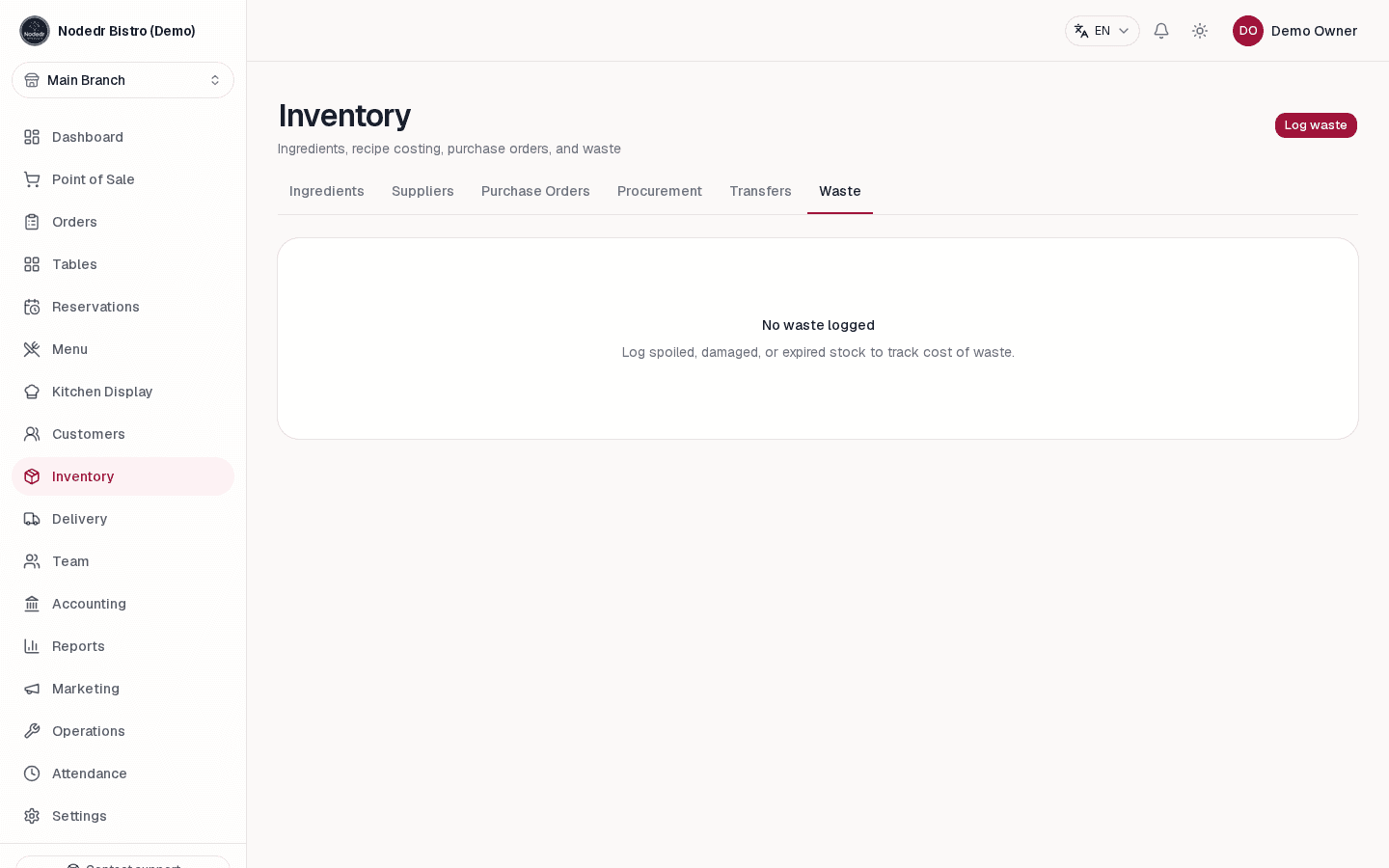Screen dimensions: 1389x868
Task: Click the Team people icon
Action: [32, 561]
